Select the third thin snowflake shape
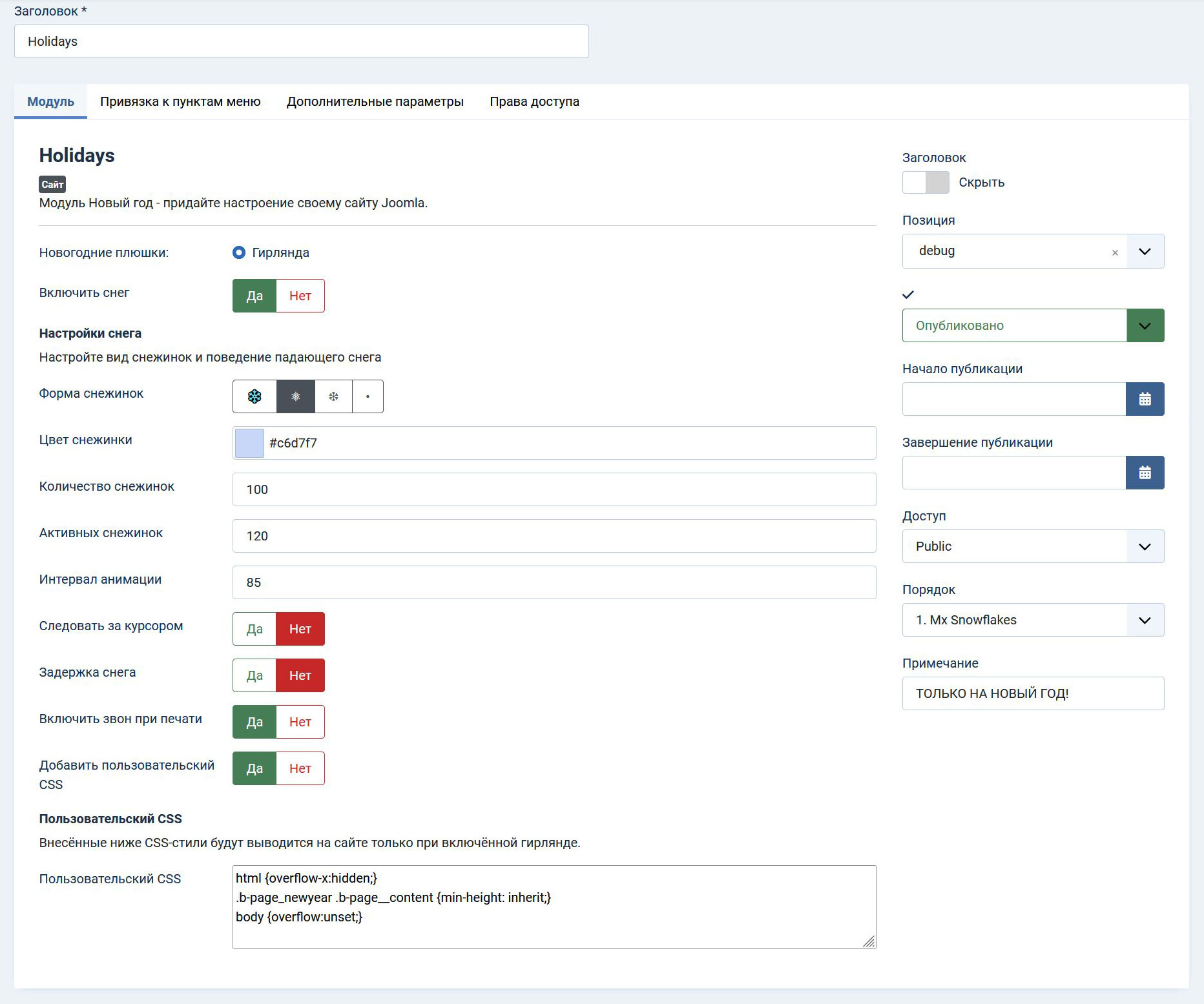1204x1004 pixels. point(333,396)
